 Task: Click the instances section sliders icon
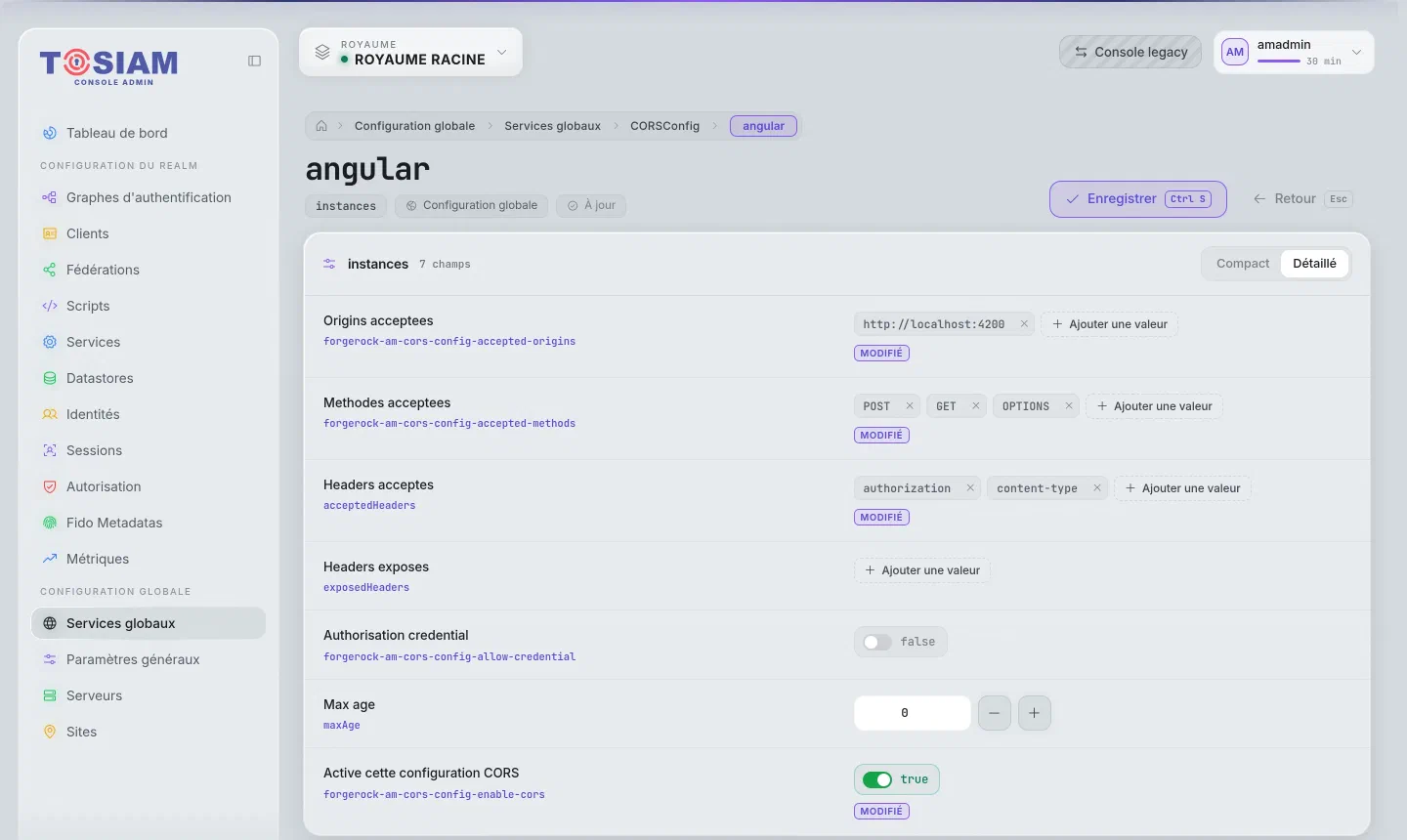point(329,264)
